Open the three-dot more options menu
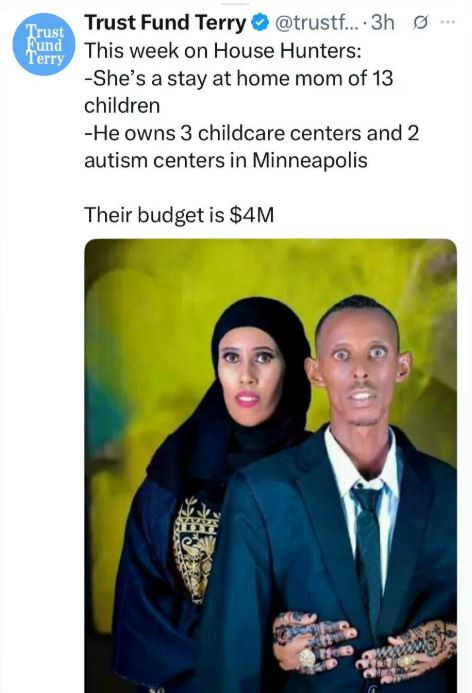 448,22
